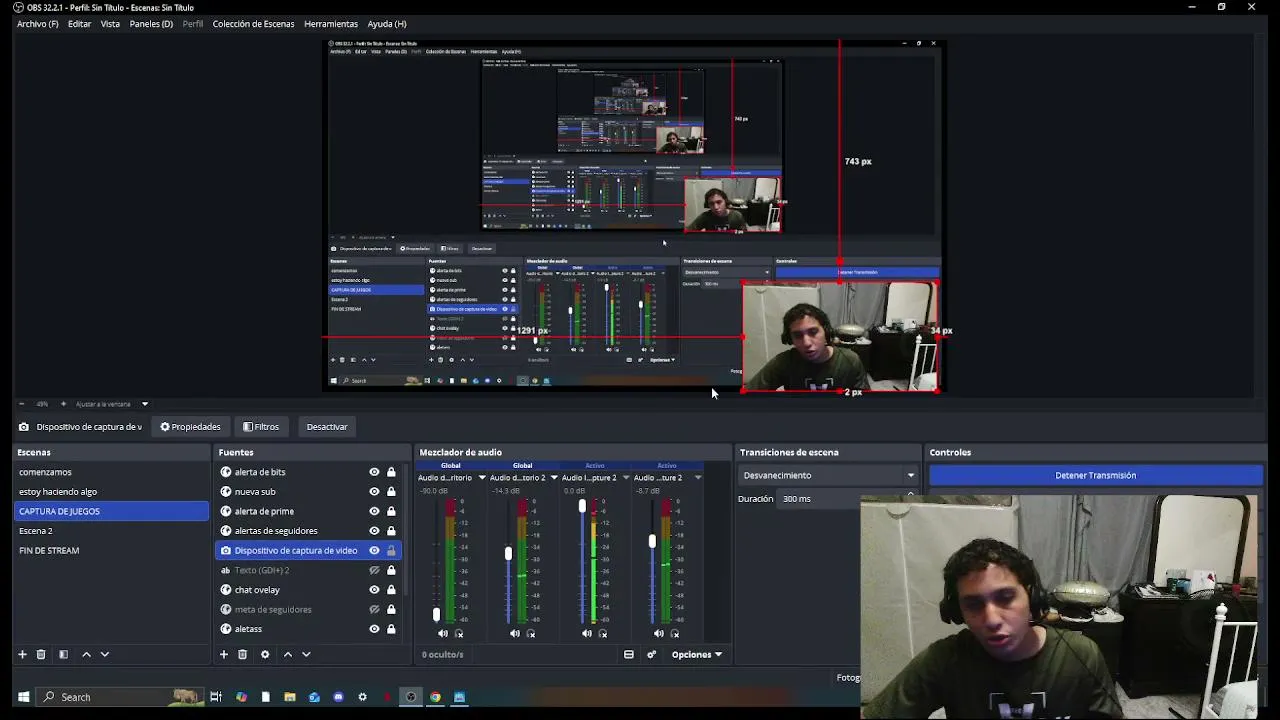Click the Desactivar button
Image resolution: width=1280 pixels, height=720 pixels.
327,427
